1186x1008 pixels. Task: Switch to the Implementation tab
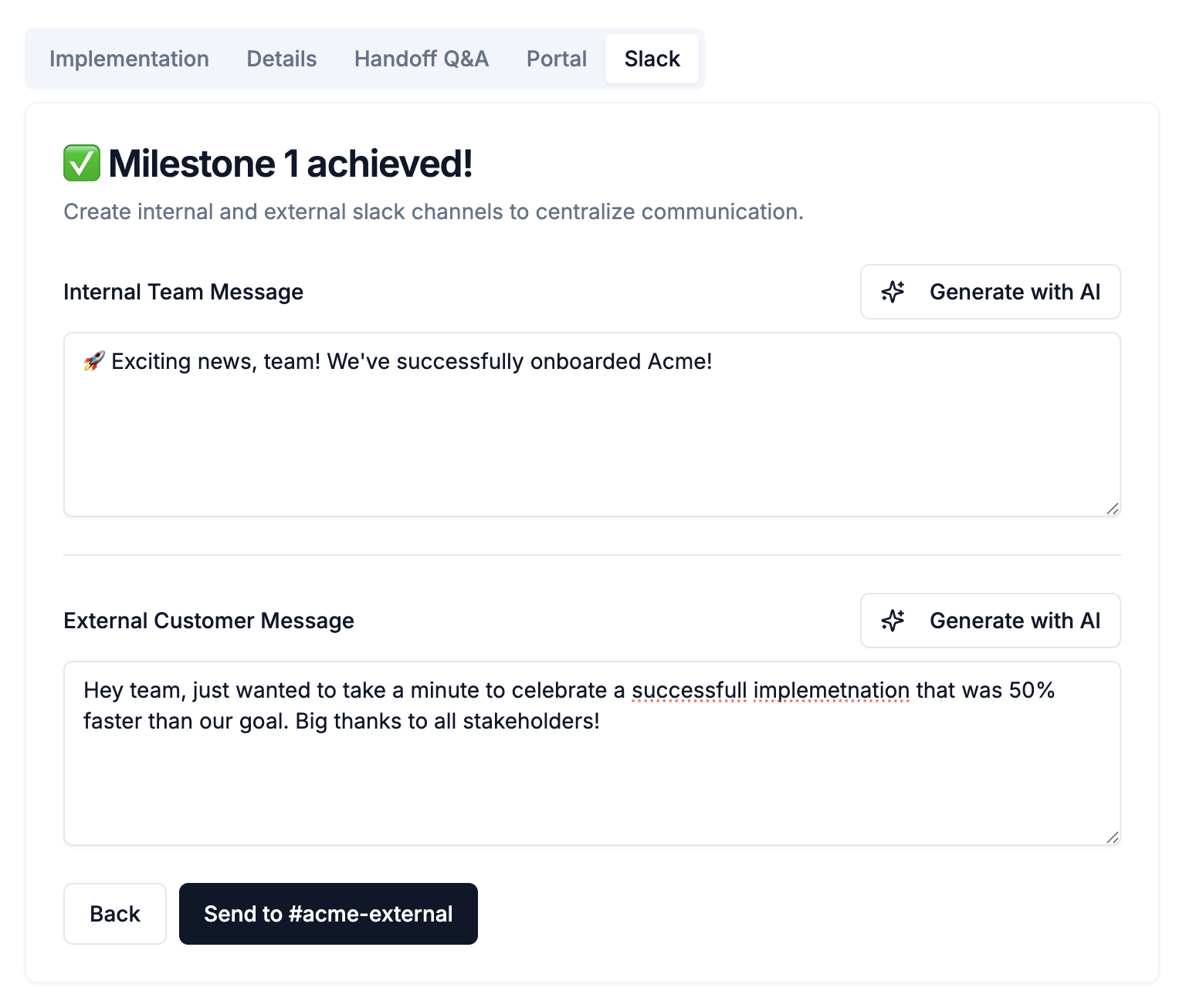point(129,59)
